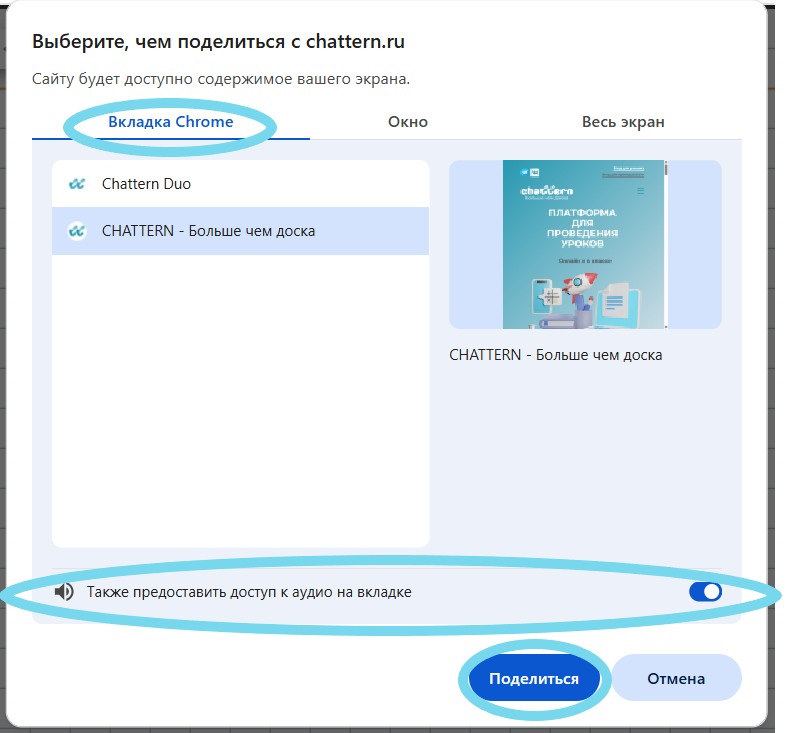Click the CHATTERN board tab favicon

click(76, 231)
